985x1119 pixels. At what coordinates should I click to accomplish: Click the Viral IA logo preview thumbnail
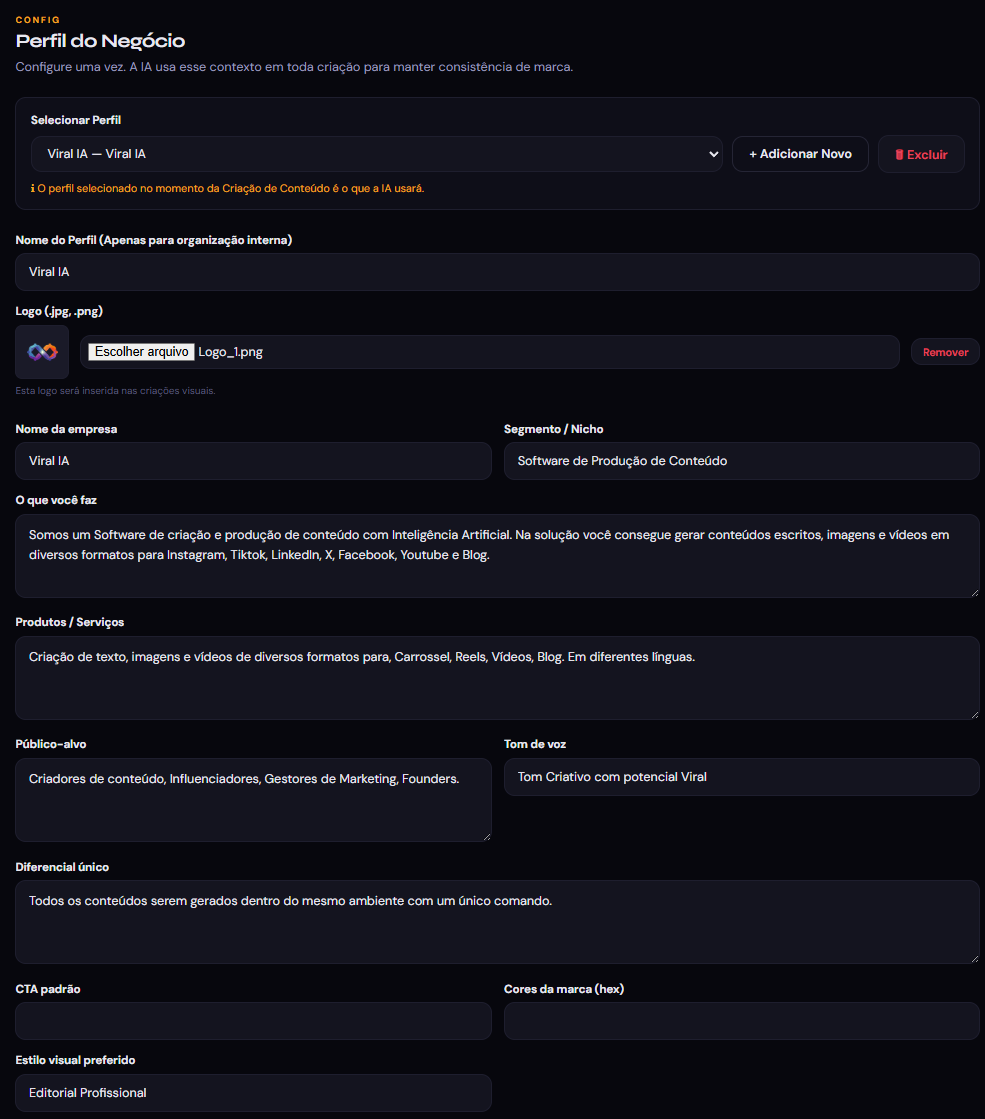42,352
